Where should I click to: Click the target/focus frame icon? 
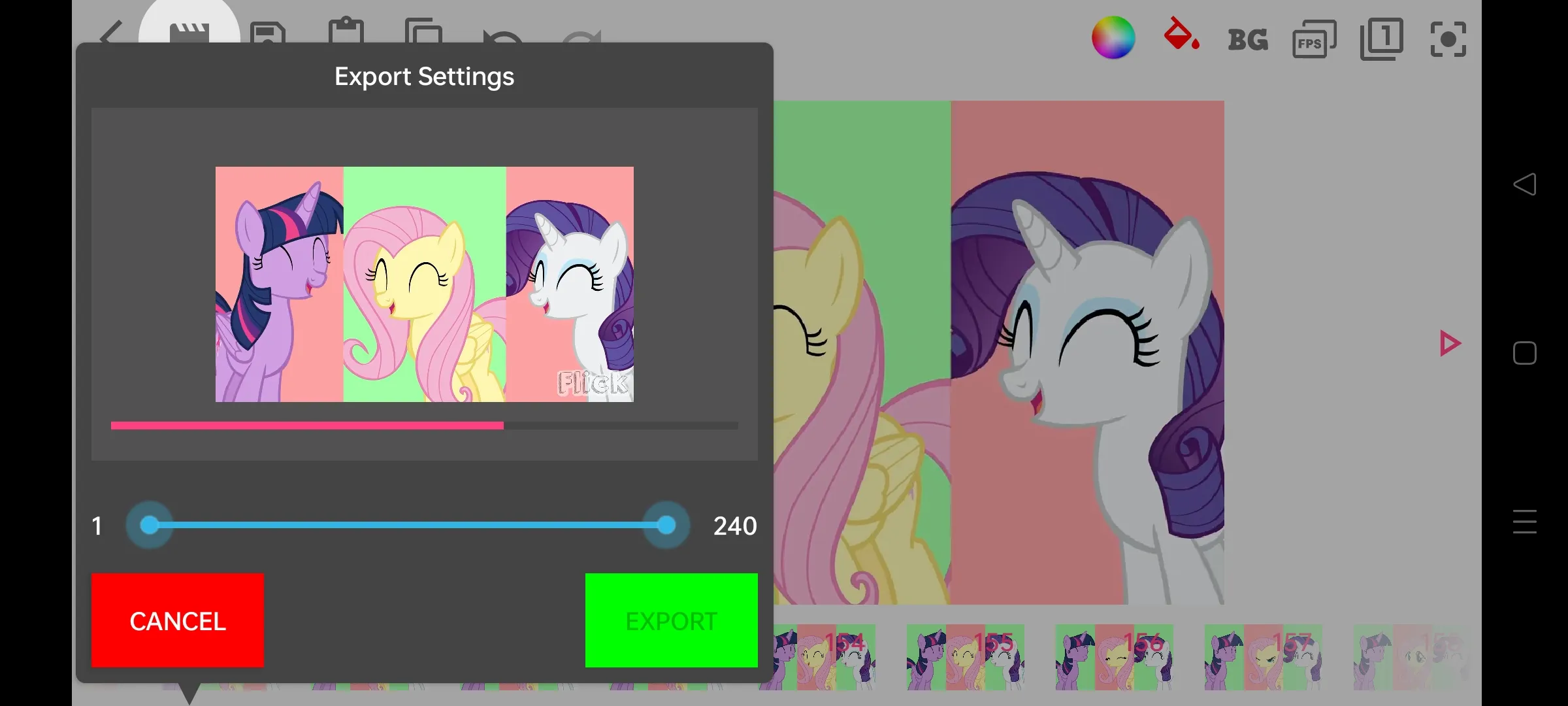tap(1449, 39)
